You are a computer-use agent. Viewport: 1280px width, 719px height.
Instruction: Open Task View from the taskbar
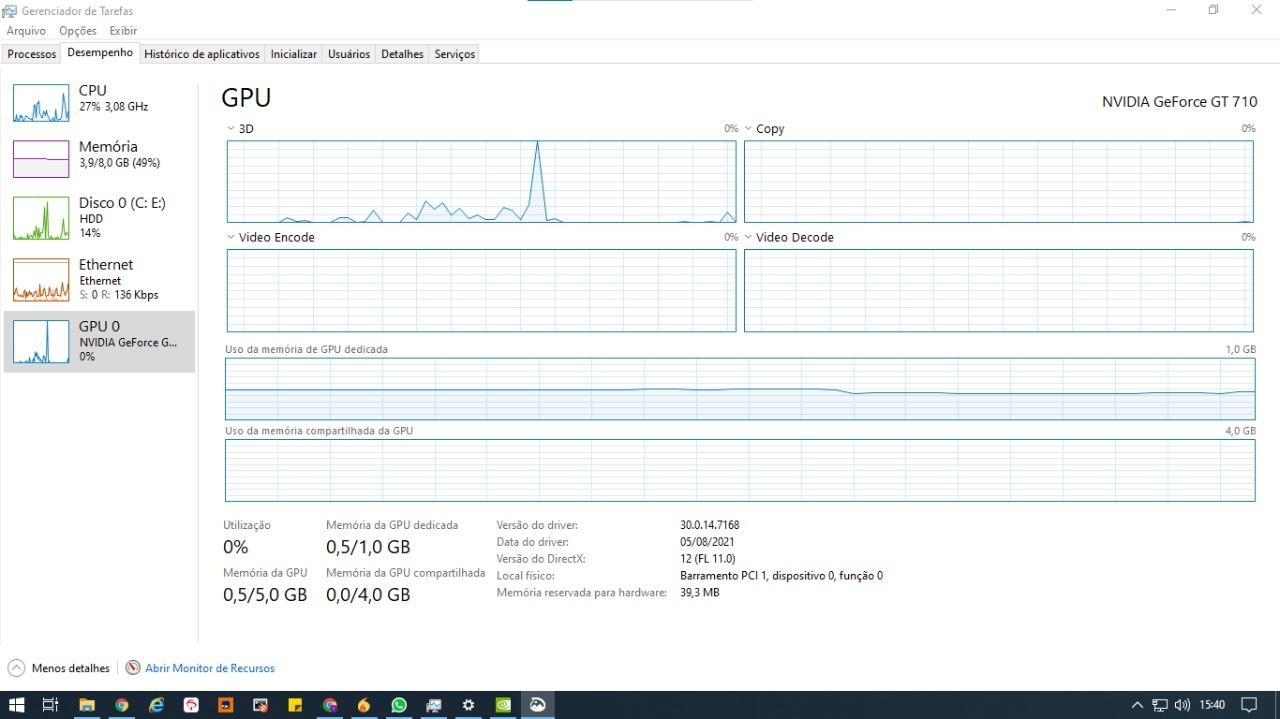tap(50, 705)
